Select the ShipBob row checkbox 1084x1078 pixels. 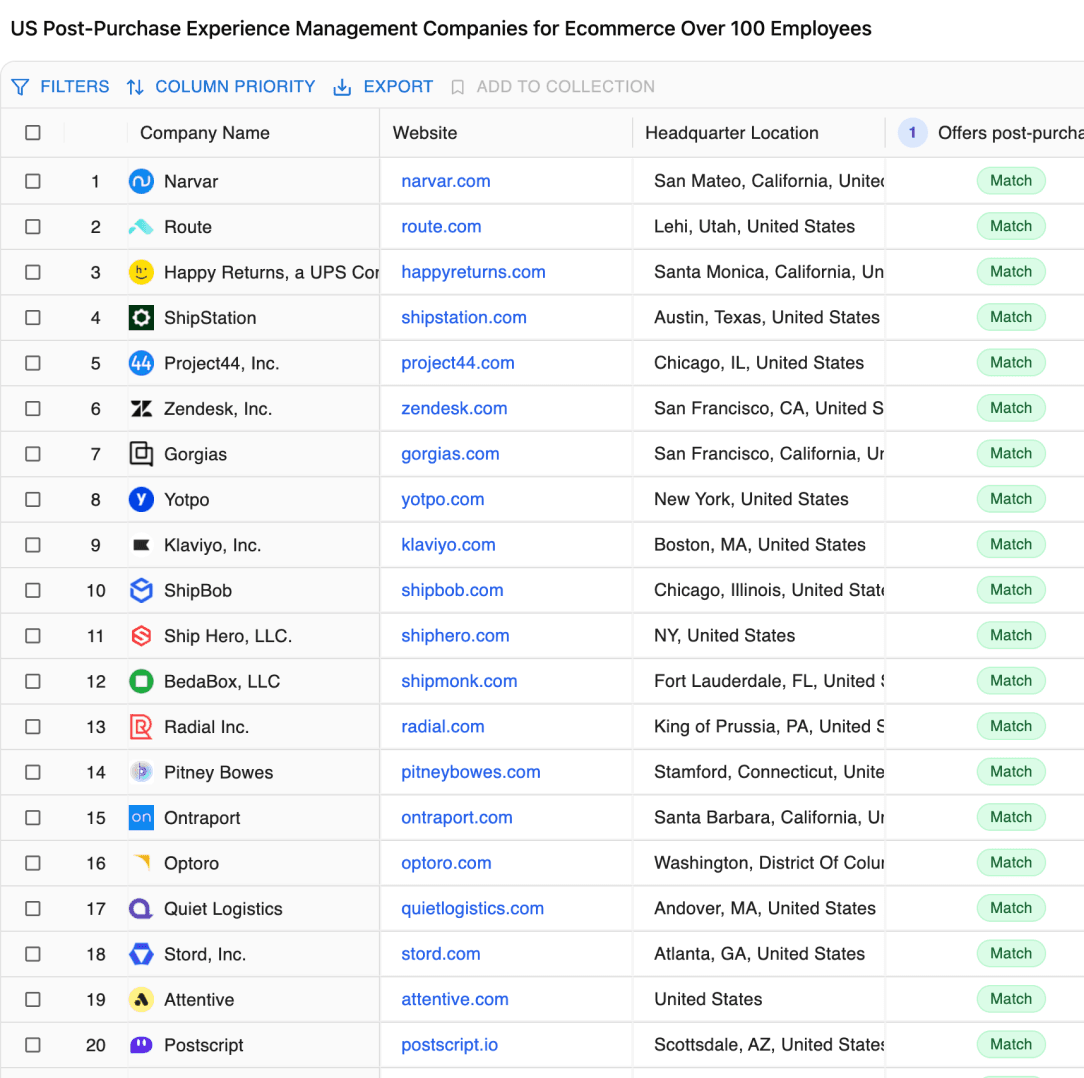coord(32,591)
